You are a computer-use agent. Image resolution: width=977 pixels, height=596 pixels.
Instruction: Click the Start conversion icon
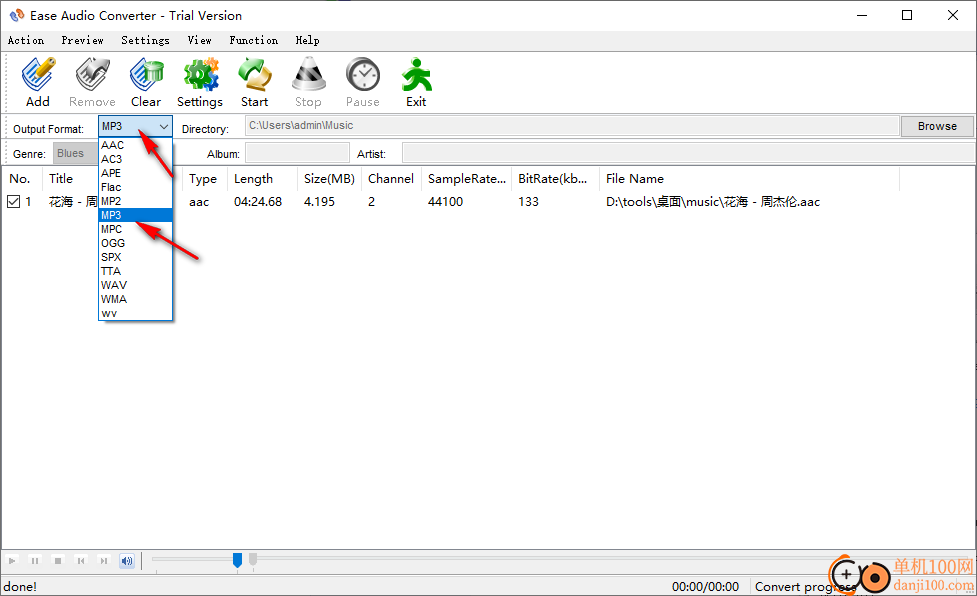pyautogui.click(x=255, y=82)
